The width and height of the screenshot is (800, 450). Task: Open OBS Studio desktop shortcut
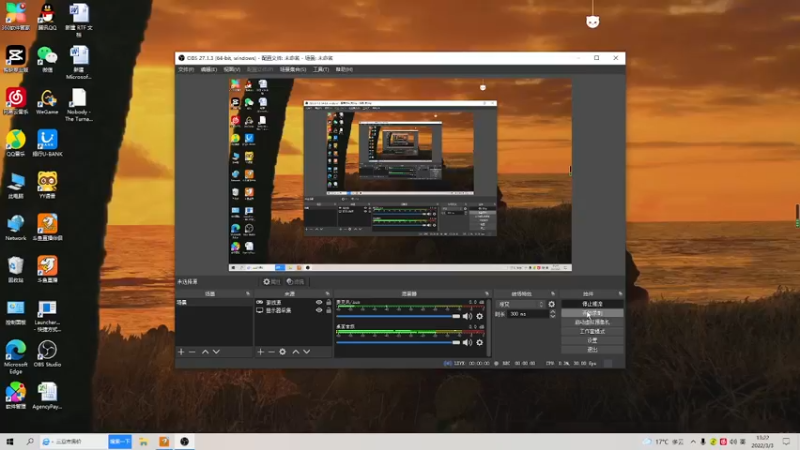(47, 354)
